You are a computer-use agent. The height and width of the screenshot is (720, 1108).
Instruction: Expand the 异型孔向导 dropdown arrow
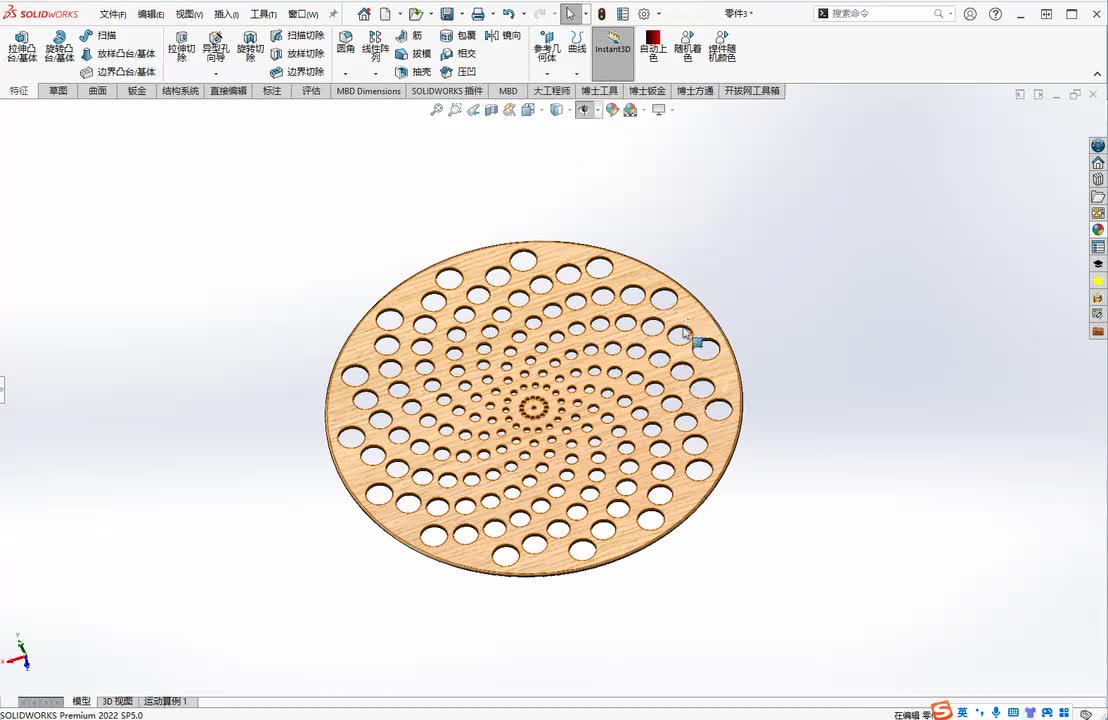(x=216, y=73)
